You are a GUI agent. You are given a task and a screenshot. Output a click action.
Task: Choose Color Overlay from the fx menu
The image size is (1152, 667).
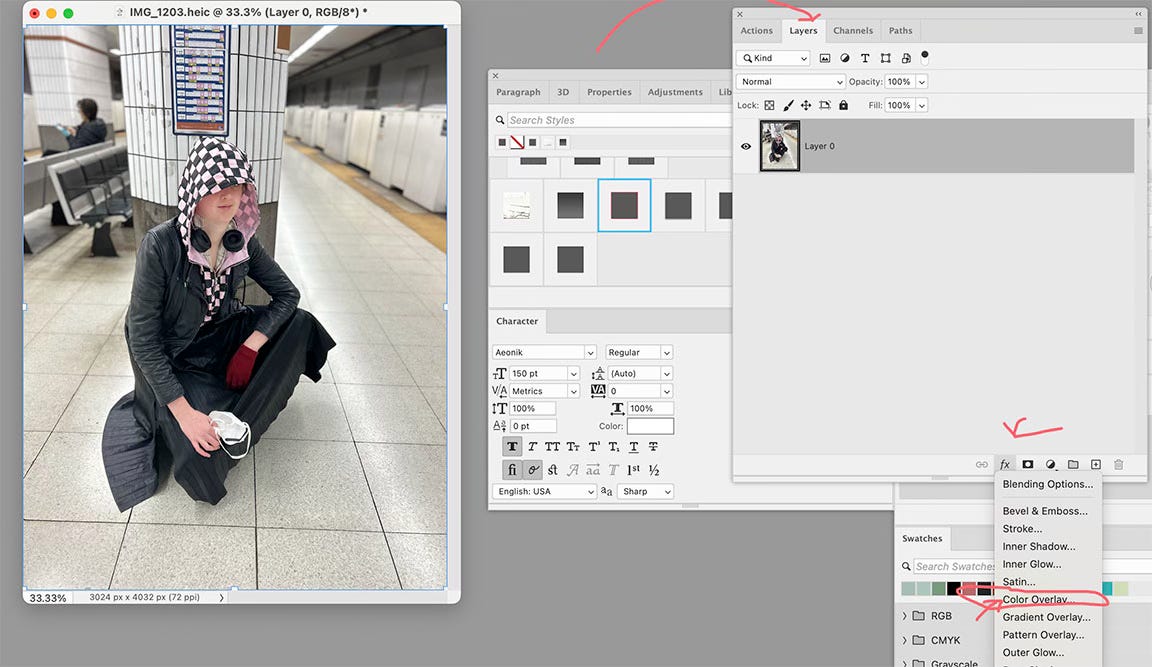[x=1038, y=600]
